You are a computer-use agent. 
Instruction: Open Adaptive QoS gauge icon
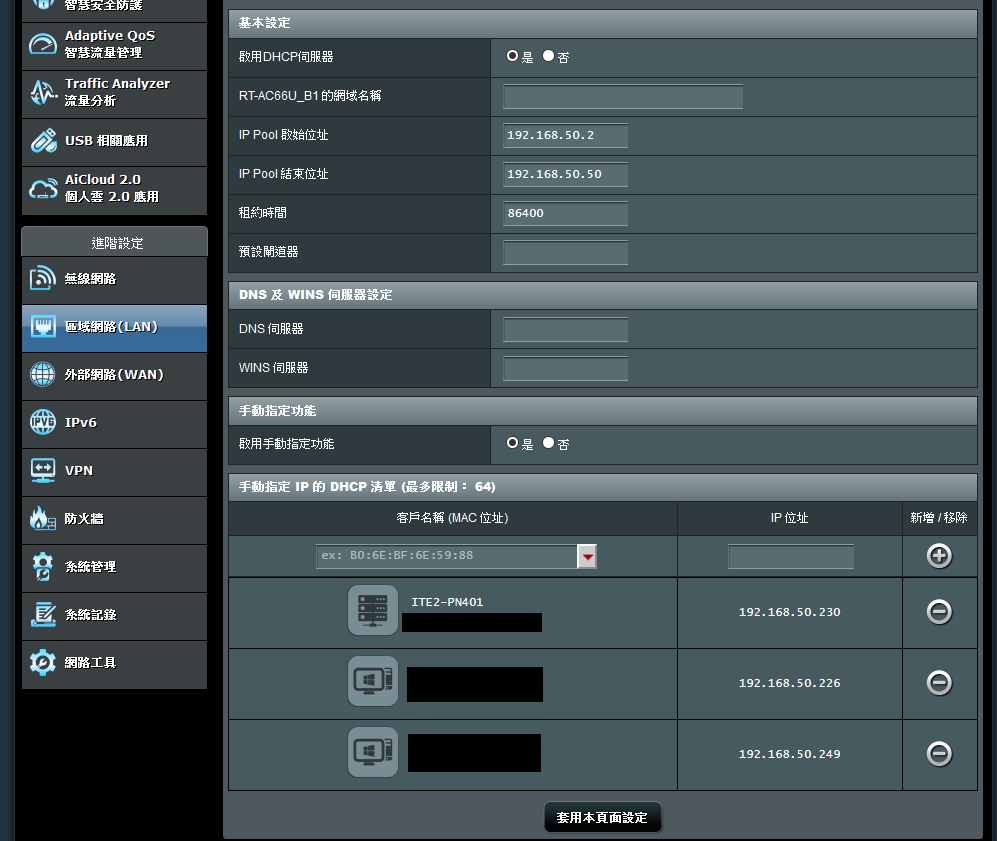pos(43,44)
